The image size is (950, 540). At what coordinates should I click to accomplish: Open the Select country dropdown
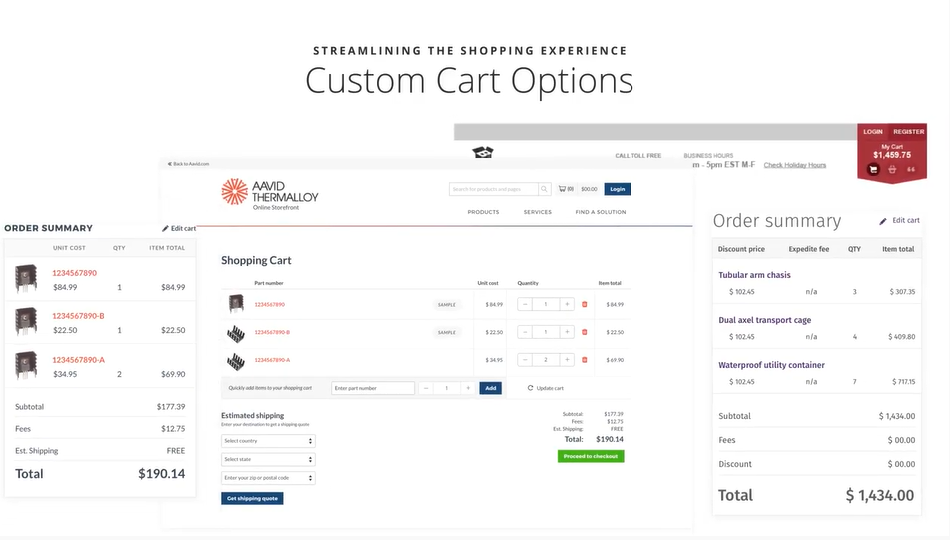point(268,441)
